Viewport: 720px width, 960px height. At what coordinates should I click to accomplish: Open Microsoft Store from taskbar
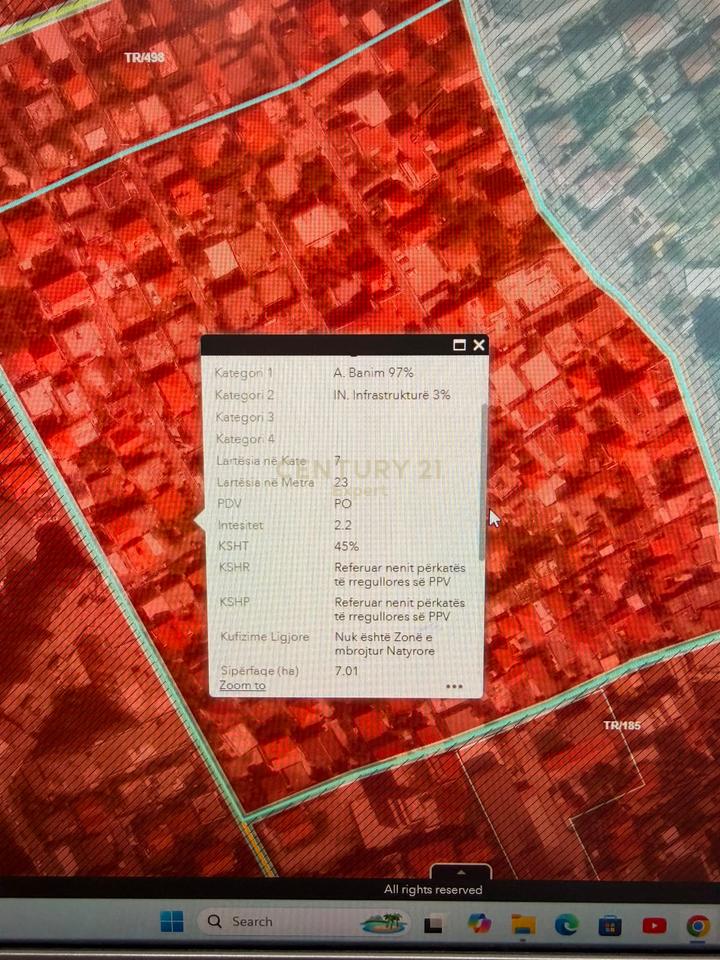point(610,925)
